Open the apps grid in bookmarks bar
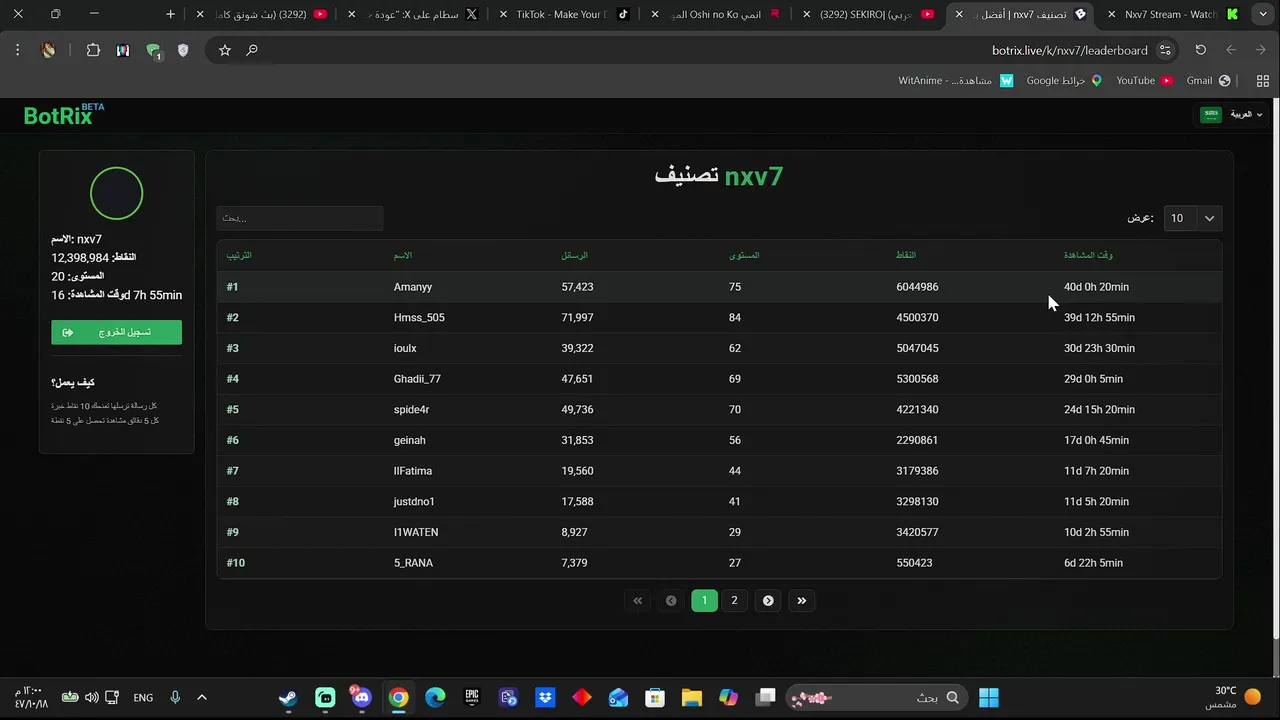The image size is (1280, 720). 1262,81
